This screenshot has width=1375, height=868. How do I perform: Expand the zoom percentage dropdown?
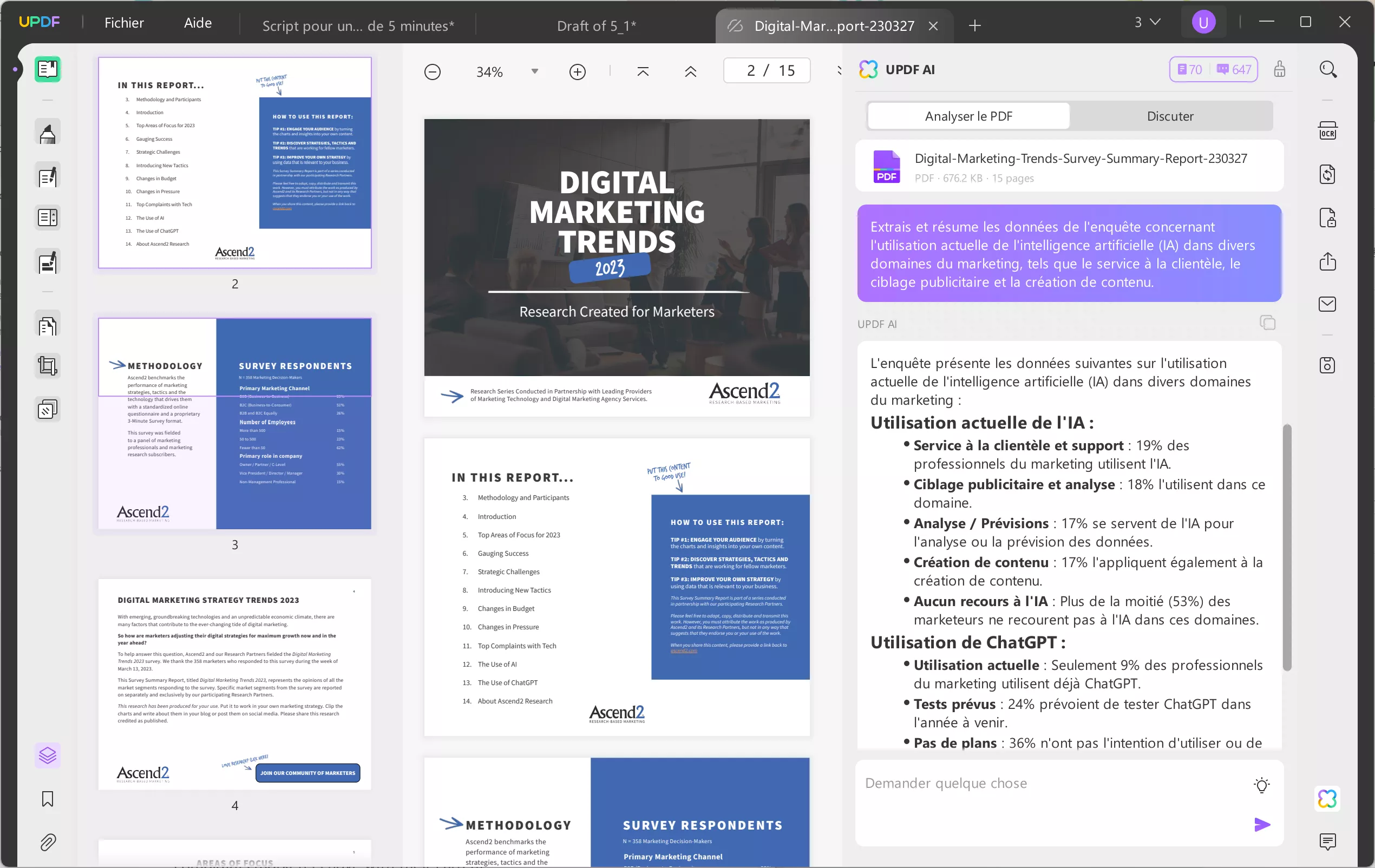point(534,71)
